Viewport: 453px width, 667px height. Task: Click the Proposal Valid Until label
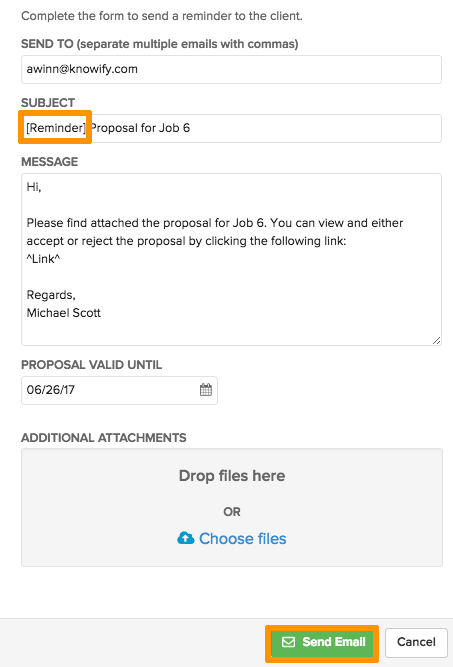click(x=91, y=365)
